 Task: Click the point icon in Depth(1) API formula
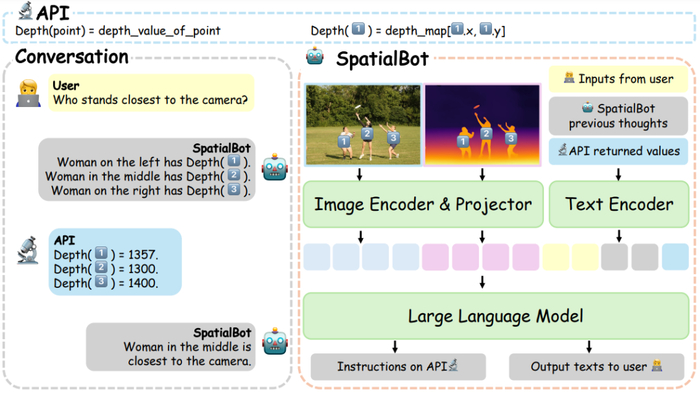(358, 29)
